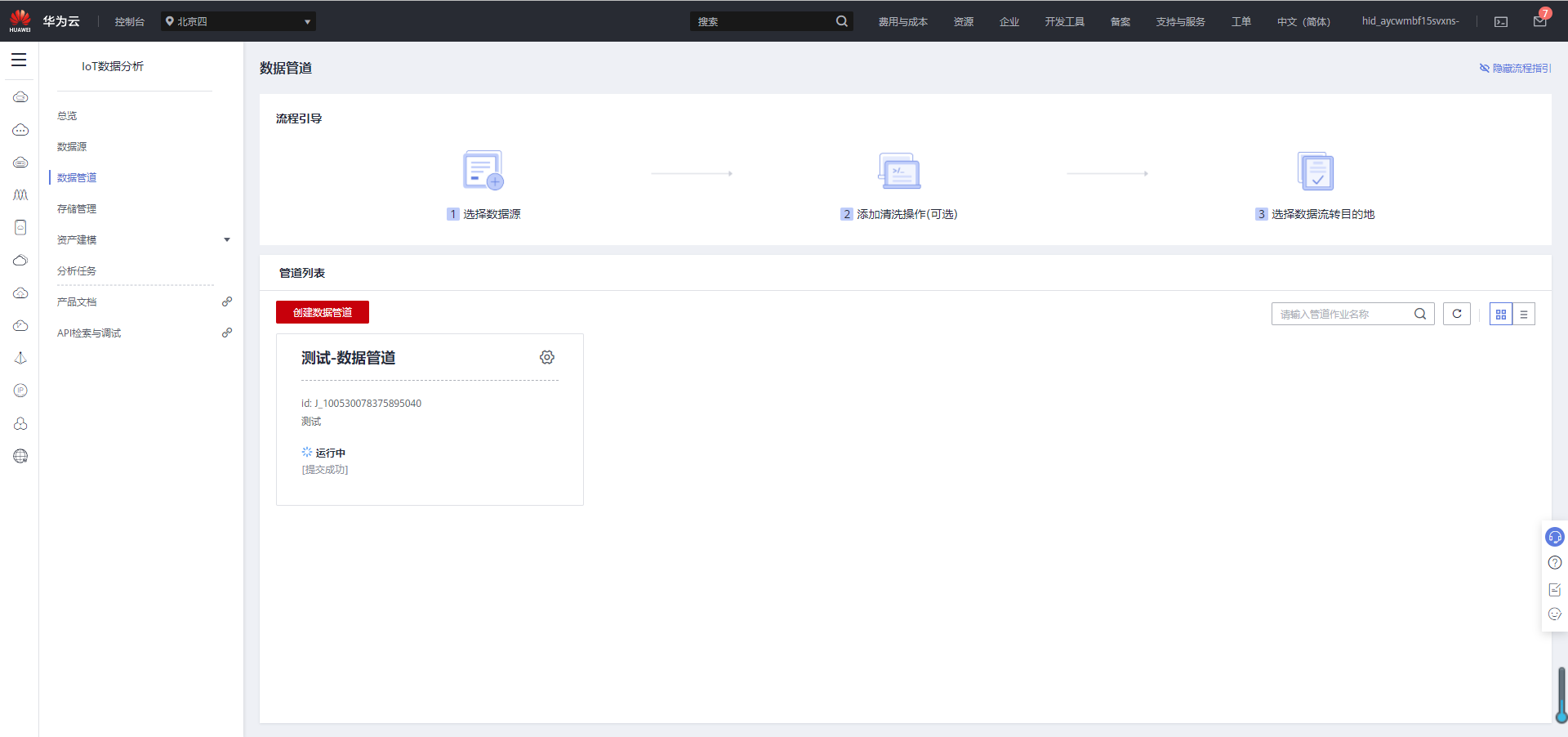Go to 分析任务 in sidebar
1568x737 pixels.
point(77,271)
